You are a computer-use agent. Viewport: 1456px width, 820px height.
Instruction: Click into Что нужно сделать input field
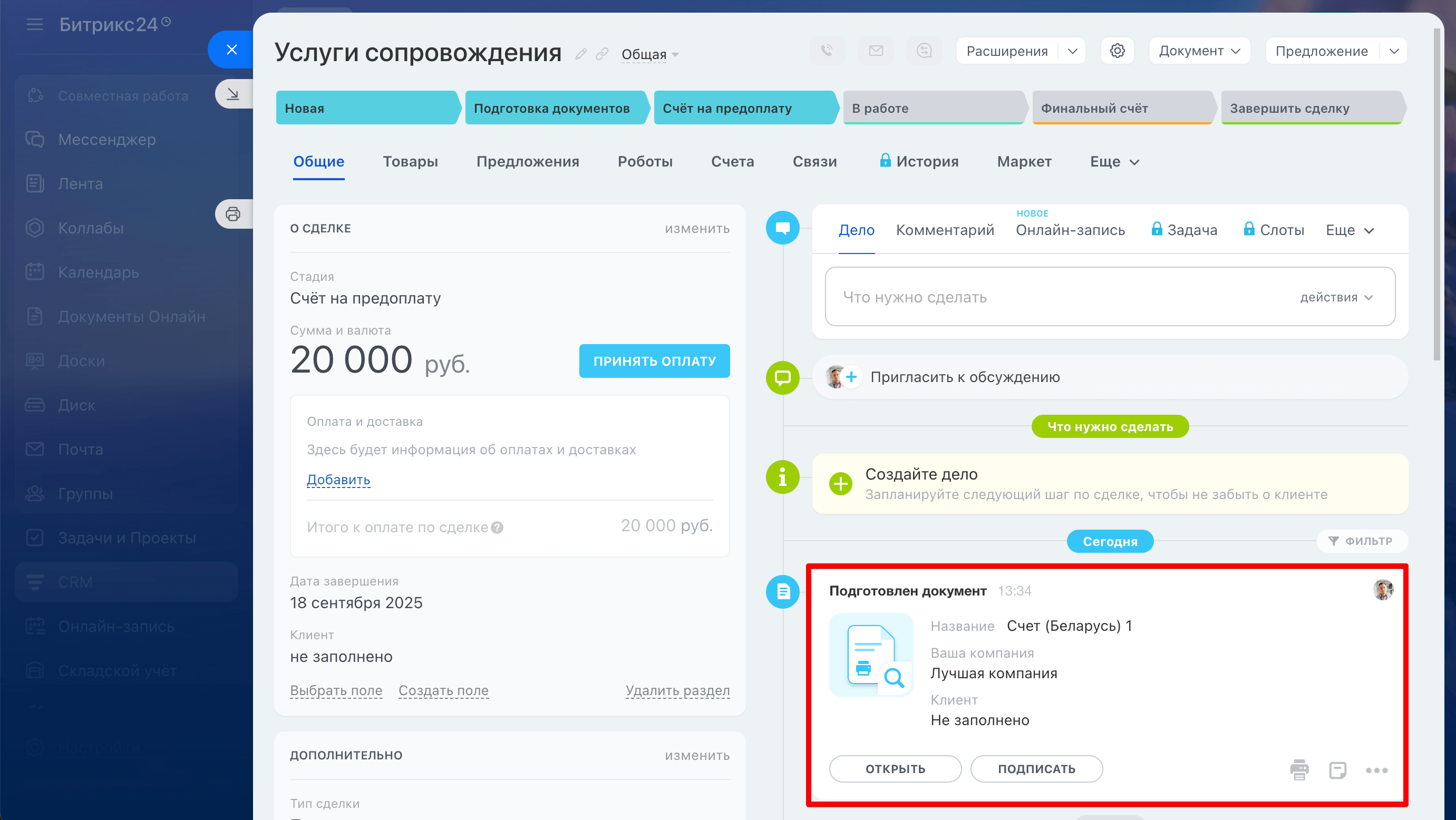pyautogui.click(x=1110, y=297)
